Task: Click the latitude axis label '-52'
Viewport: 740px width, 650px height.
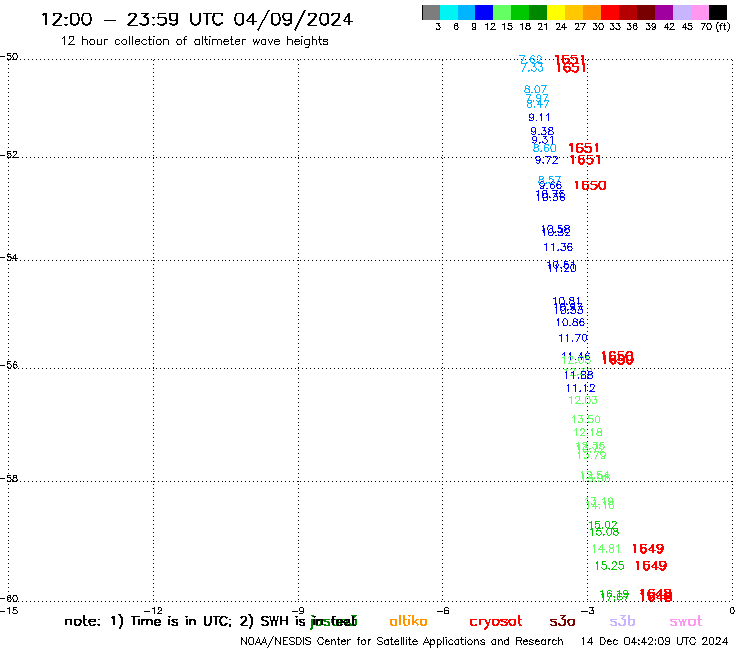Action: point(9,155)
